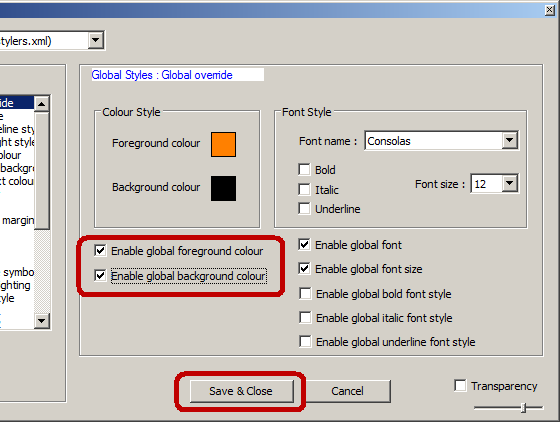This screenshot has height=422, width=560.
Task: Move the Transparency slider handle
Action: 523,408
